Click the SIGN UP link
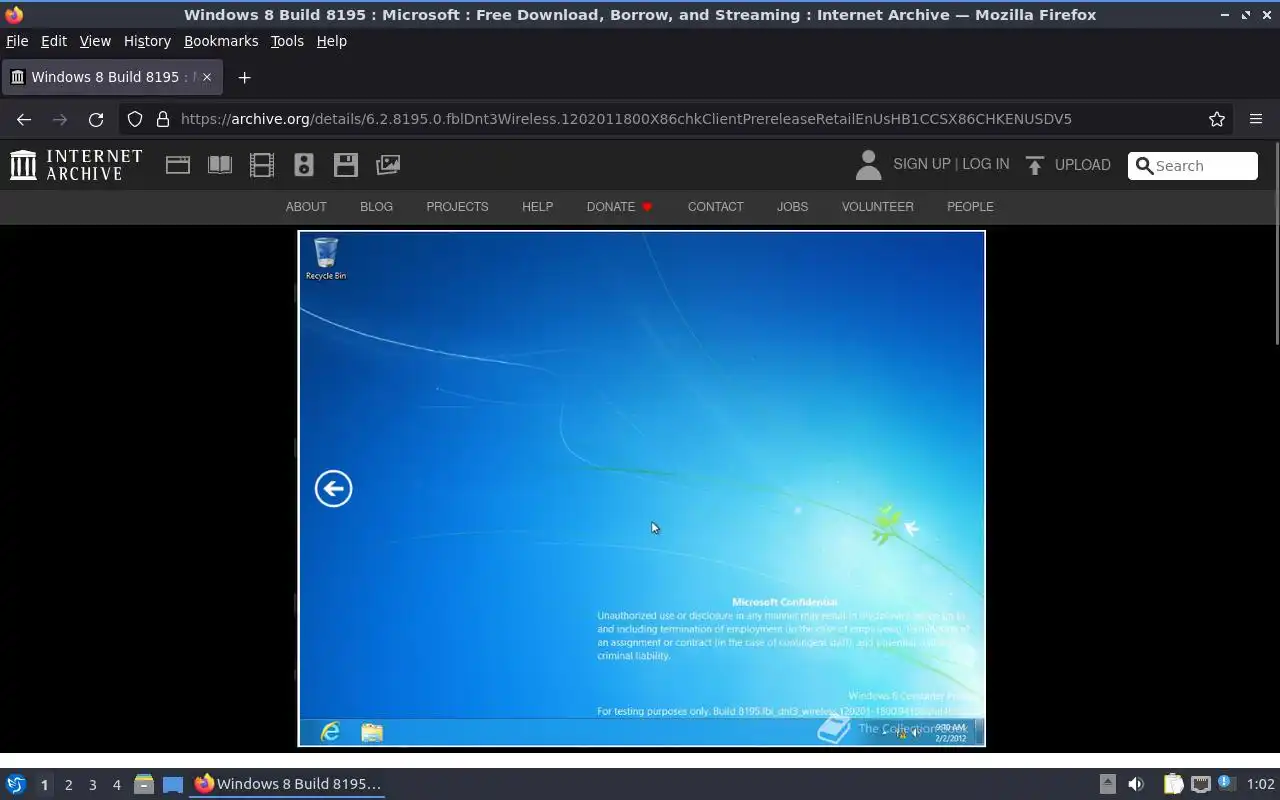 [x=922, y=164]
